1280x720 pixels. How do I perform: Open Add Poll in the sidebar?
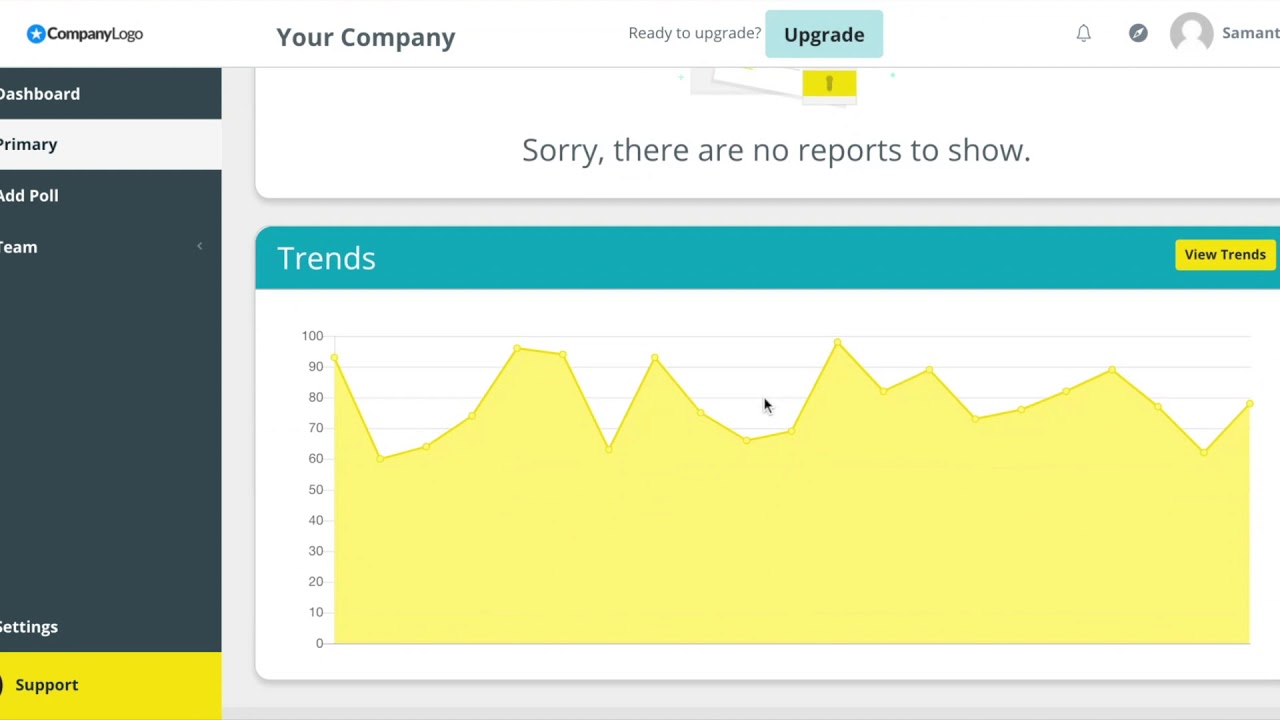pos(30,196)
